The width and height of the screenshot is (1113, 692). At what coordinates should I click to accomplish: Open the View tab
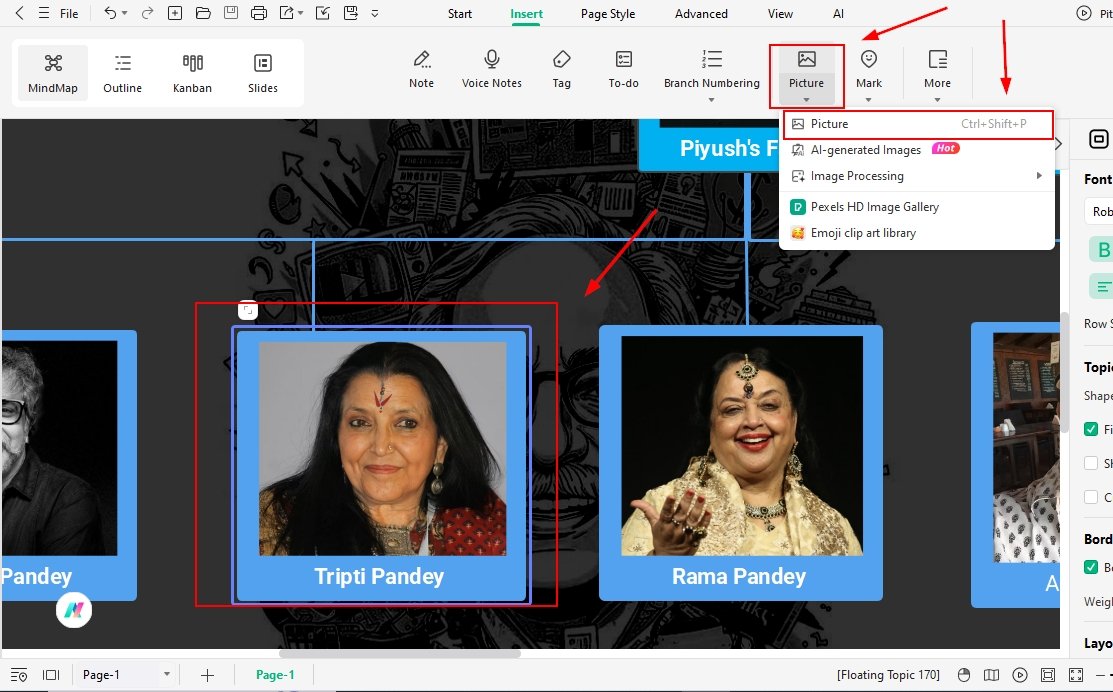780,13
